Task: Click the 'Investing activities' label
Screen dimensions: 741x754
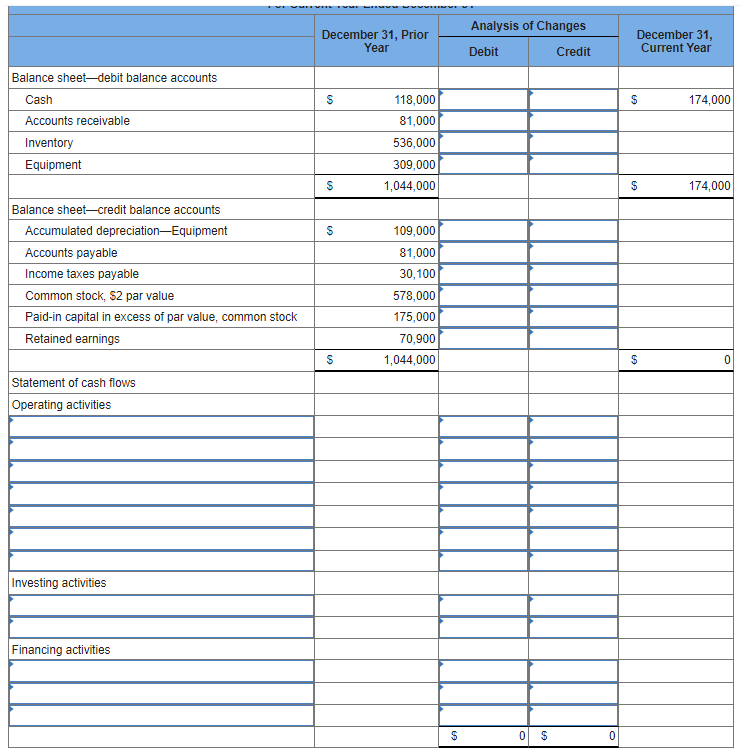Action: click(59, 583)
